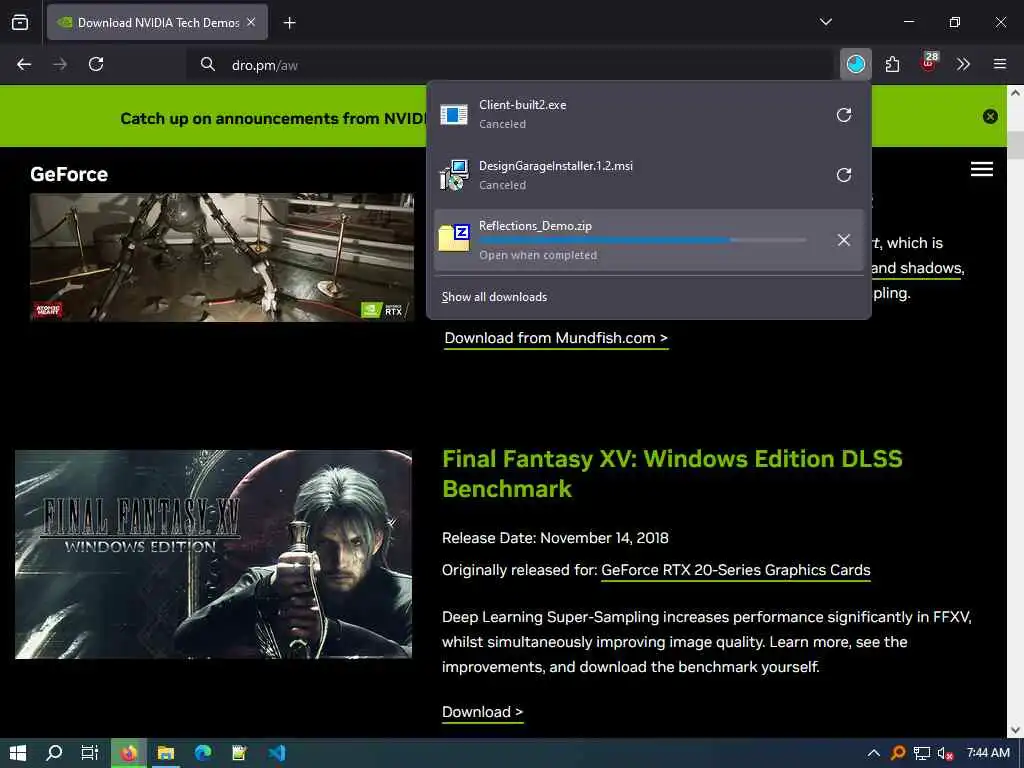The image size is (1024, 768).
Task: Open Windows taskbar search
Action: (x=54, y=753)
